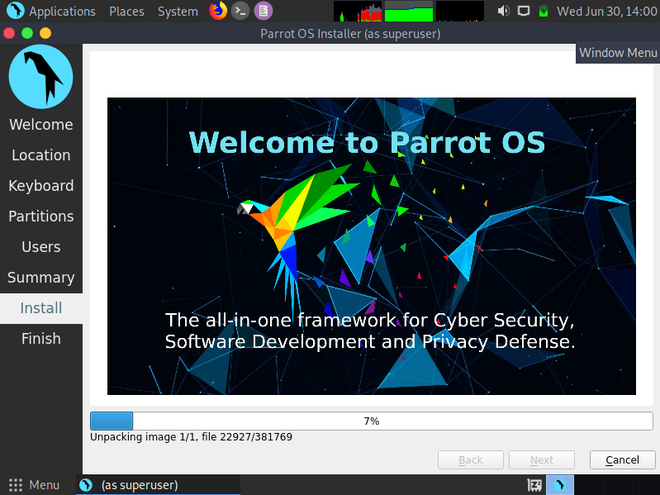Open the Places menu
The image size is (660, 495).
click(126, 11)
